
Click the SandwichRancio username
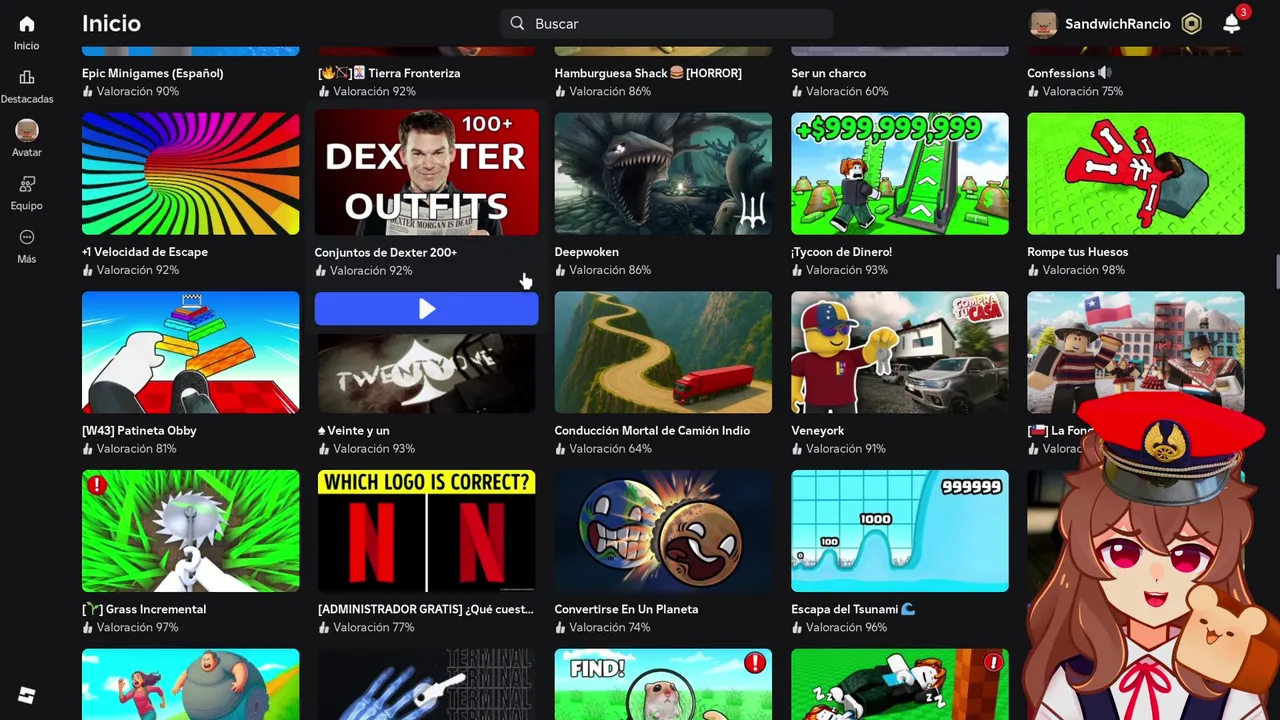tap(1117, 24)
